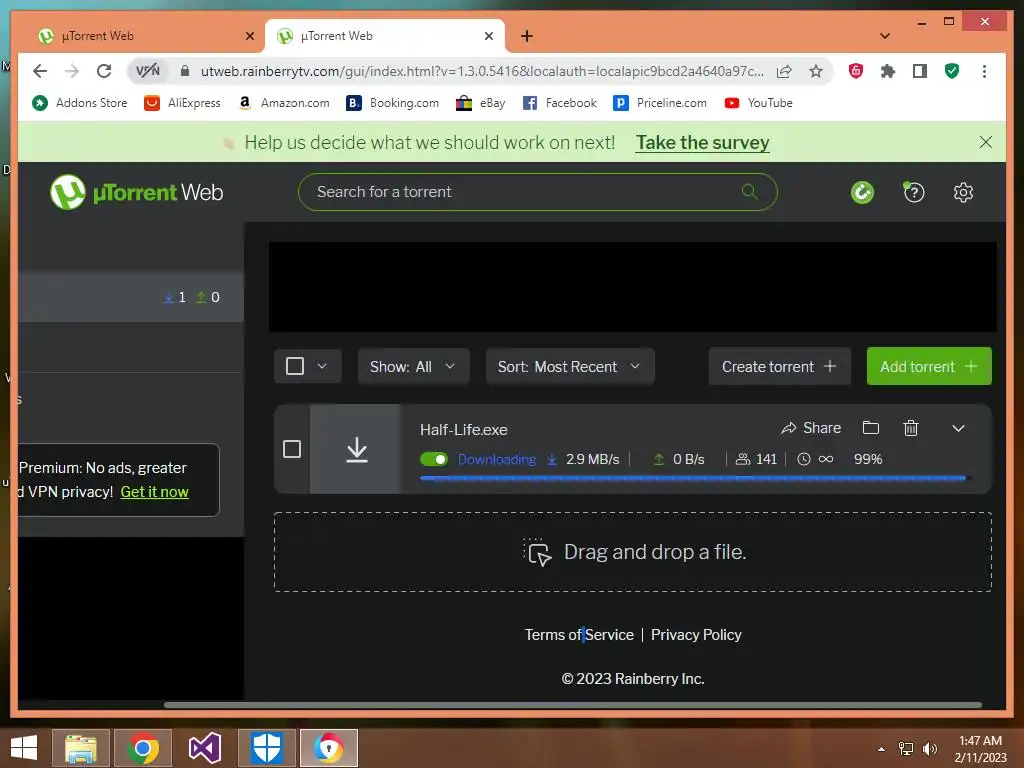Open select-all dropdown arrow
The image size is (1024, 768).
(322, 366)
